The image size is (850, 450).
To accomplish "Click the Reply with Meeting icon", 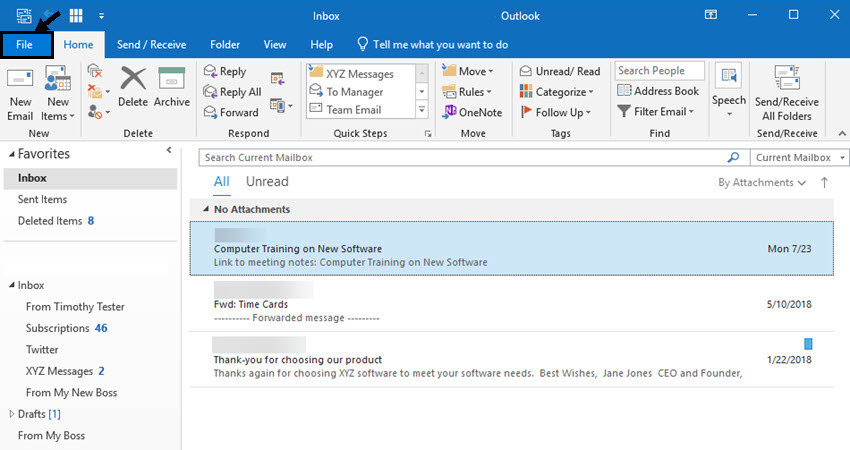I will coord(278,79).
